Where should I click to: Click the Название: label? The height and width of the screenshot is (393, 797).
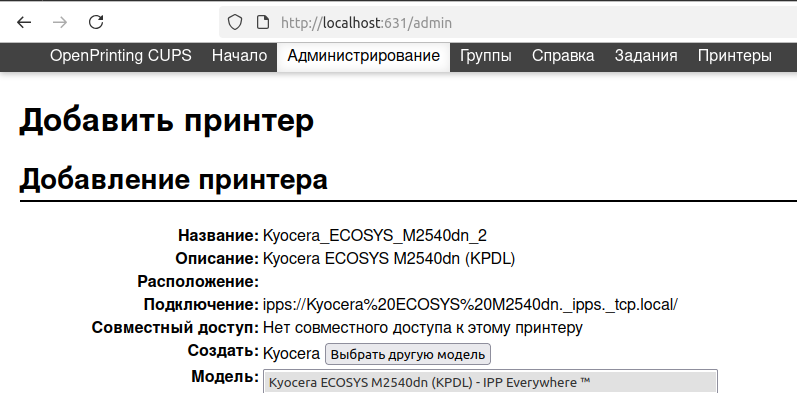coord(219,236)
